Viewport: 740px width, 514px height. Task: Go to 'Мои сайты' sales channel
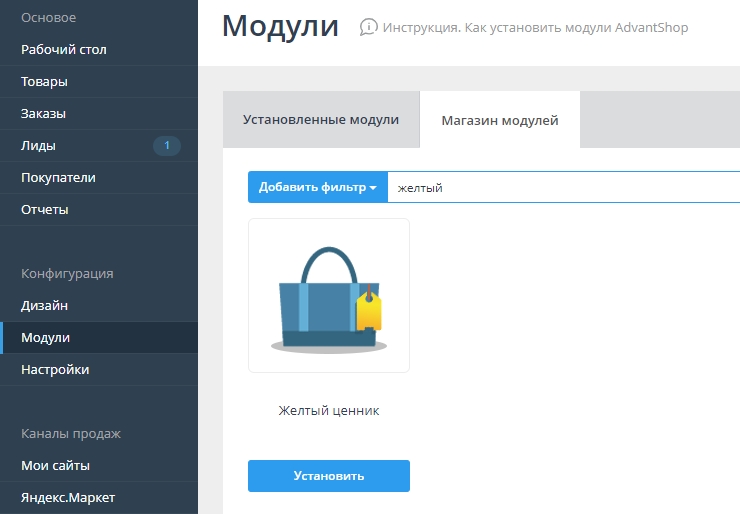tap(55, 466)
